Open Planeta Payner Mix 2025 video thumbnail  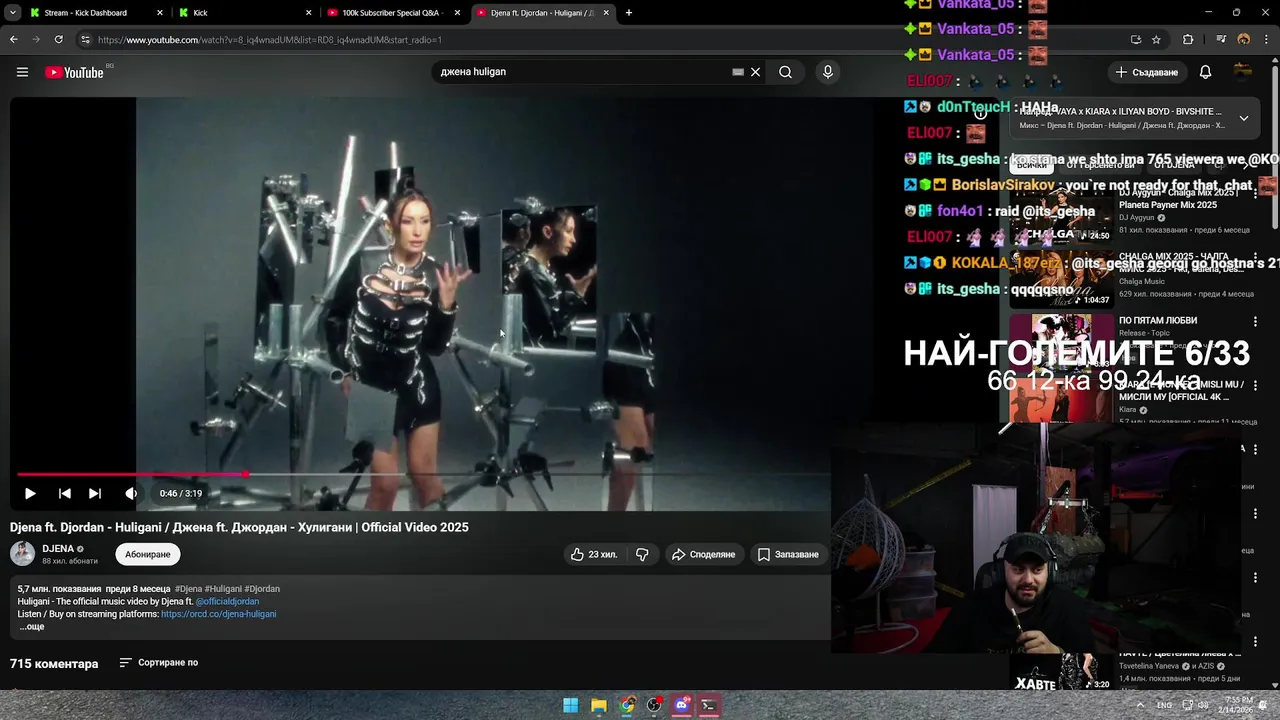click(x=1060, y=217)
